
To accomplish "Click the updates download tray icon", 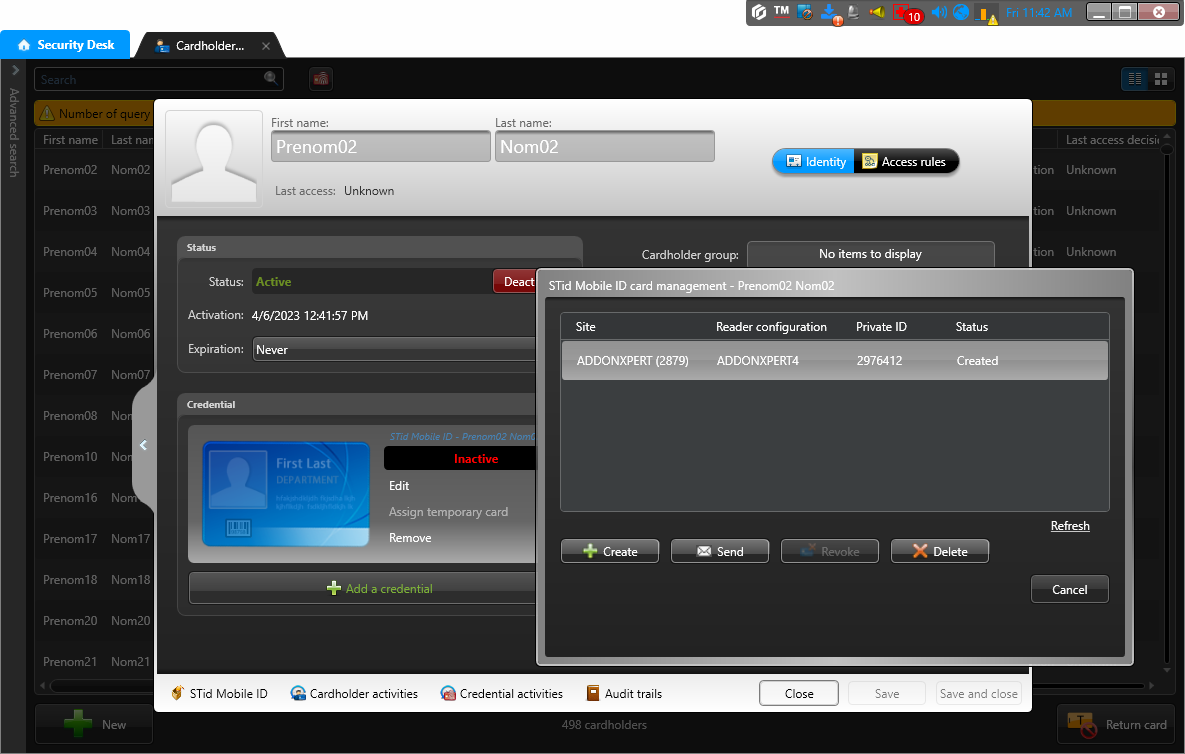I will [x=829, y=13].
